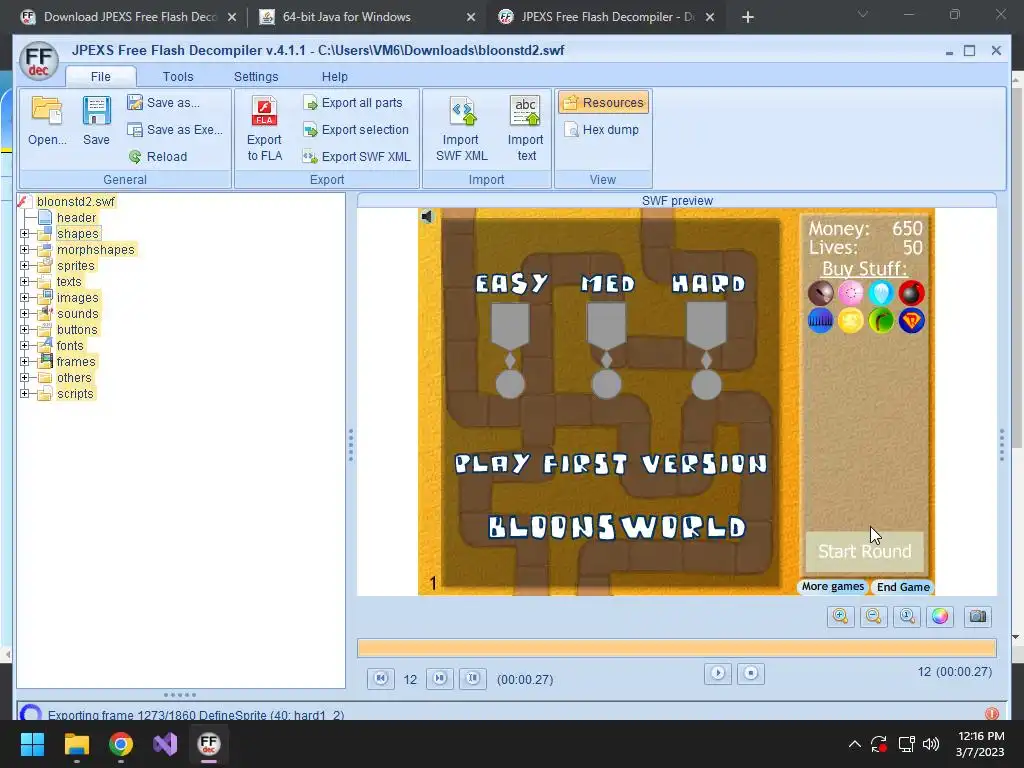Go to the previous frame
Screen dimensions: 1024x768
(x=381, y=679)
